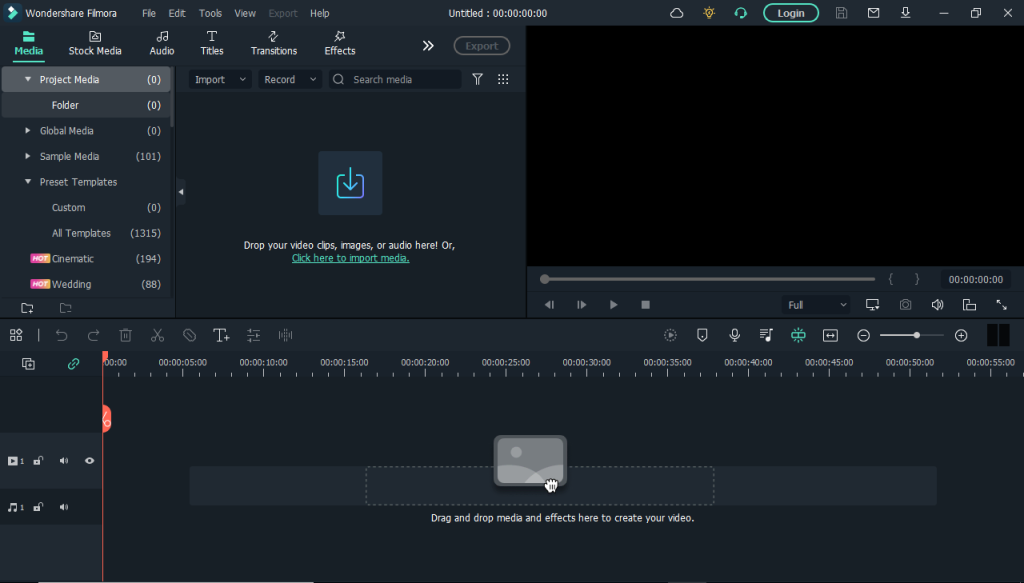
Task: Click the Record Voiceover microphone icon
Action: click(x=734, y=335)
